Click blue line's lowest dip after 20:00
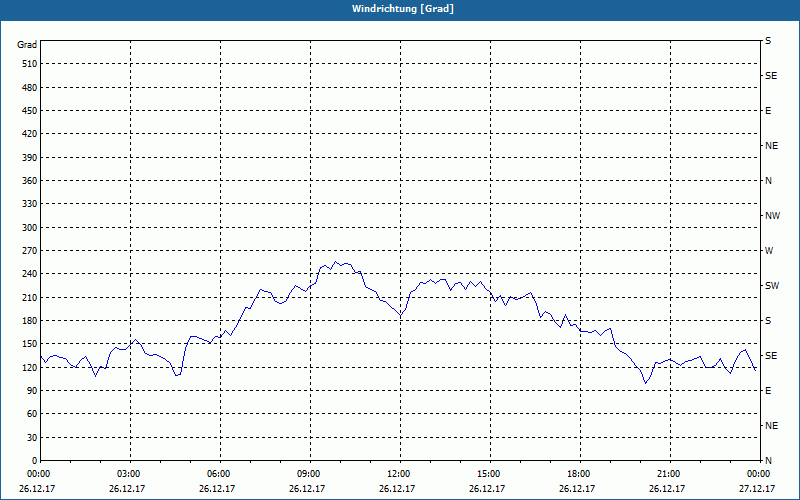This screenshot has height=500, width=800. click(645, 383)
